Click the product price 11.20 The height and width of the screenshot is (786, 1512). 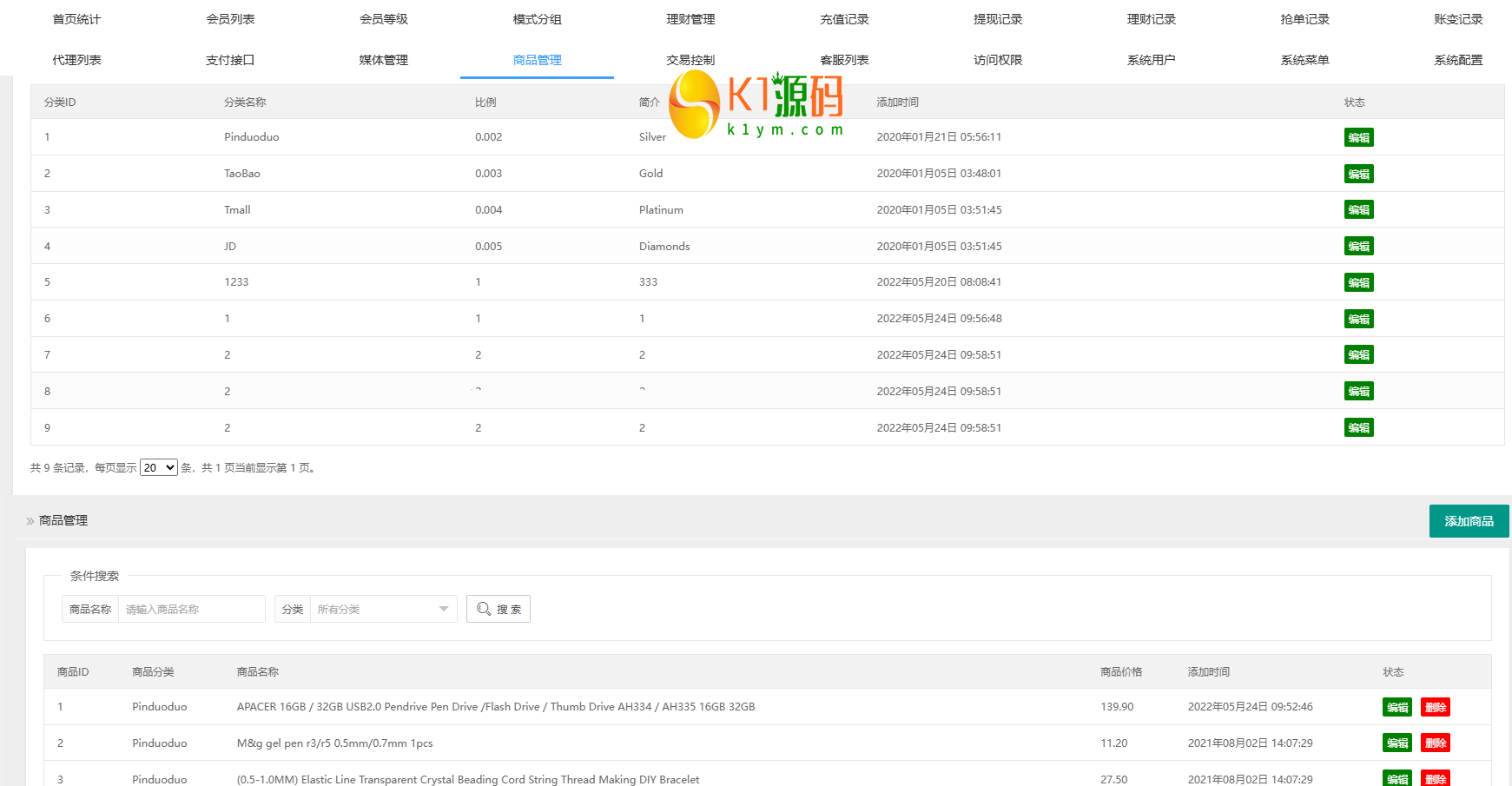pyautogui.click(x=1113, y=743)
